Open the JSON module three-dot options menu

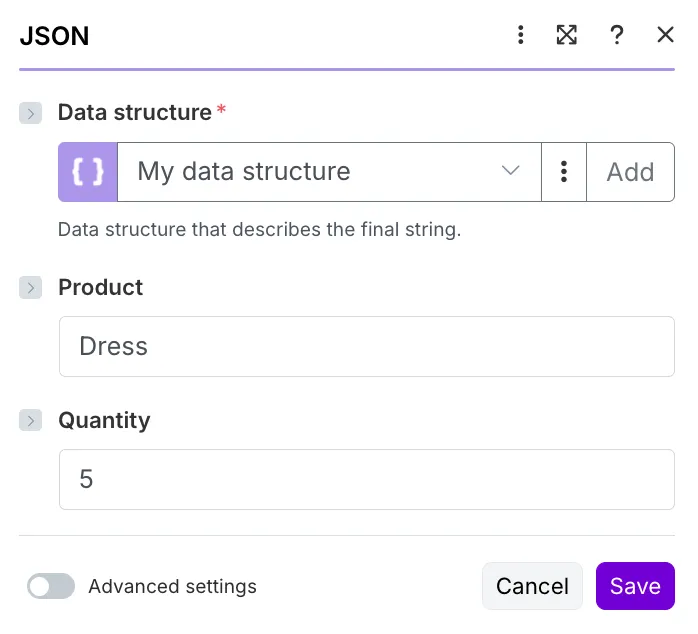[x=520, y=35]
